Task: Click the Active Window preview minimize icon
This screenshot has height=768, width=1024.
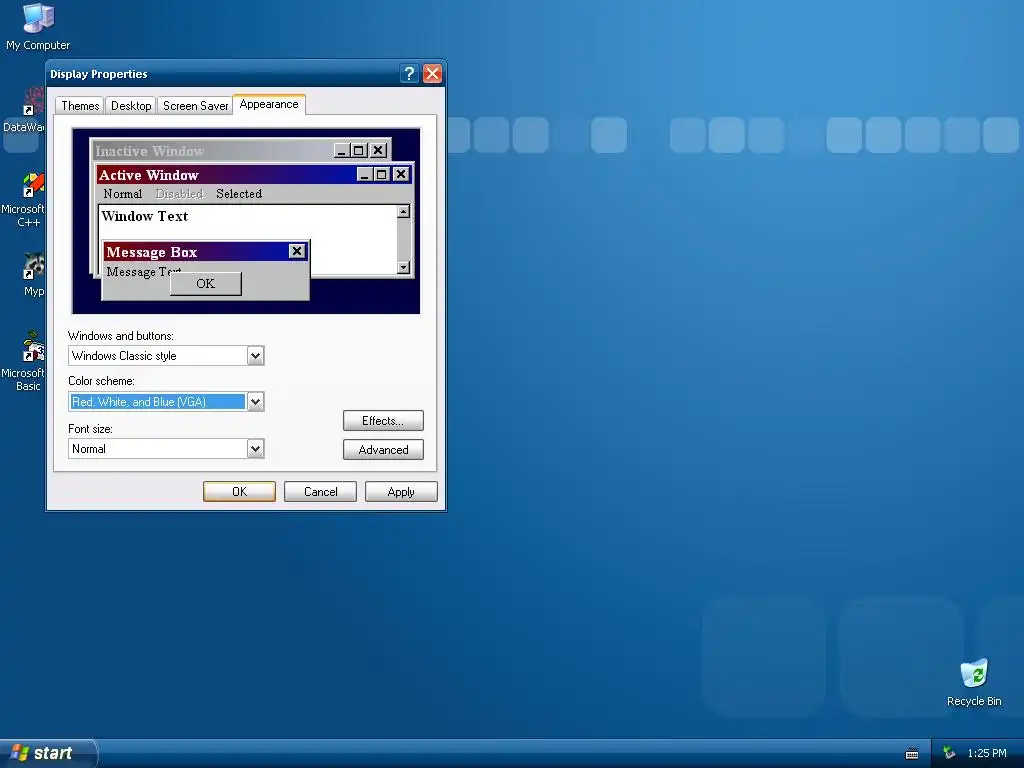Action: click(366, 174)
